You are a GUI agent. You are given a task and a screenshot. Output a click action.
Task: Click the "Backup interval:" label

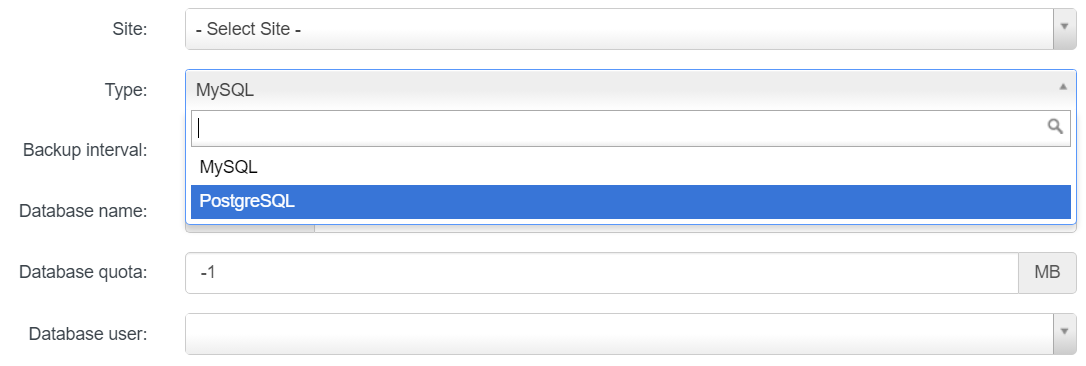[85, 150]
